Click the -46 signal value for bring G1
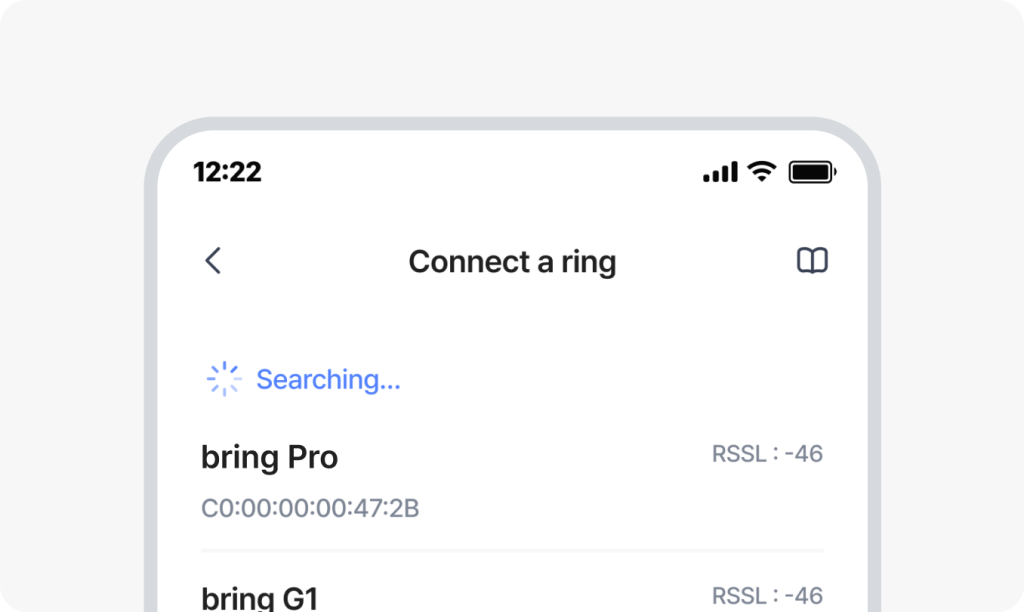 tap(804, 596)
